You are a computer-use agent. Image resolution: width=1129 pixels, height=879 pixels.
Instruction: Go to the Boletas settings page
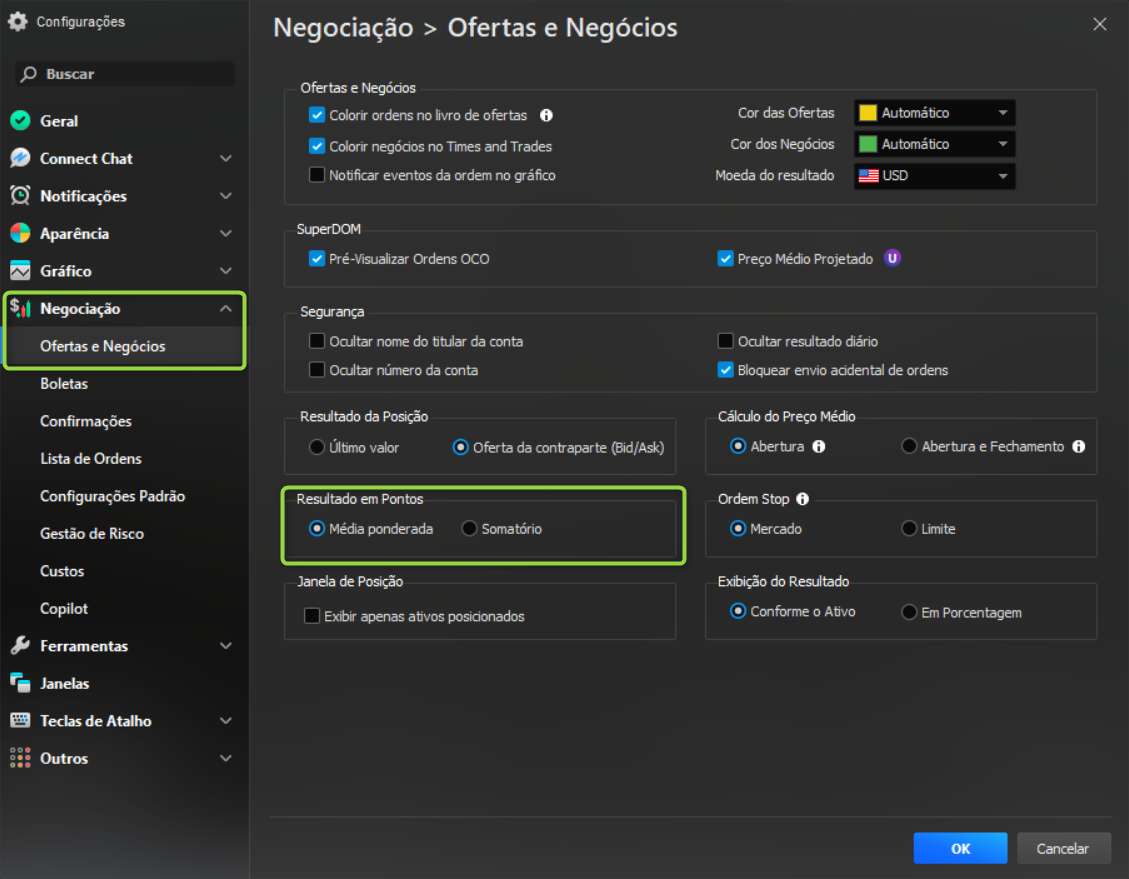click(x=64, y=384)
